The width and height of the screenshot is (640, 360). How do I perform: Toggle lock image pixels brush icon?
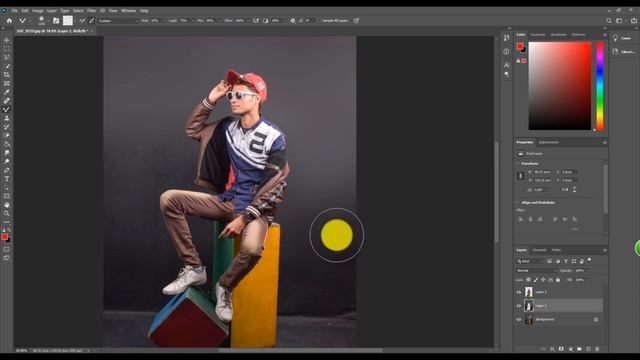coord(536,280)
